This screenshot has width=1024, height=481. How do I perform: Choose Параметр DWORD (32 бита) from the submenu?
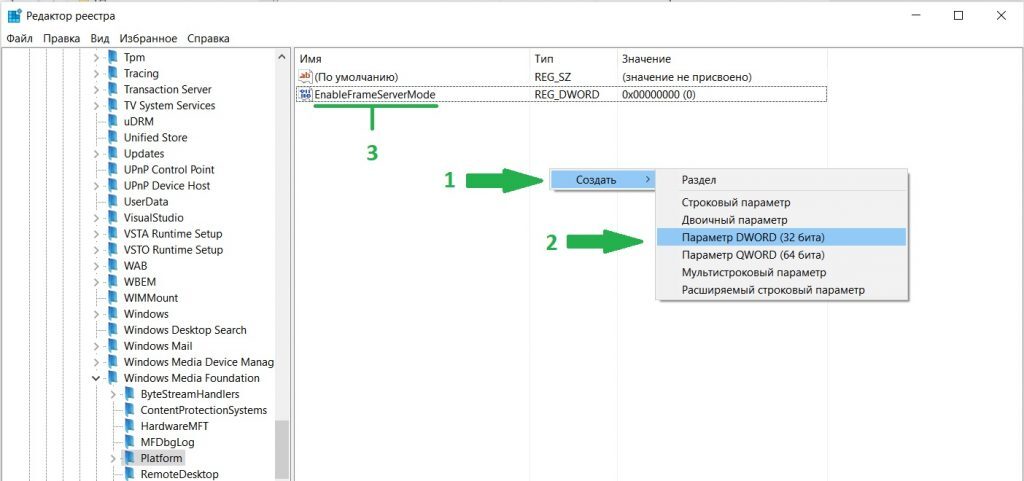[753, 237]
